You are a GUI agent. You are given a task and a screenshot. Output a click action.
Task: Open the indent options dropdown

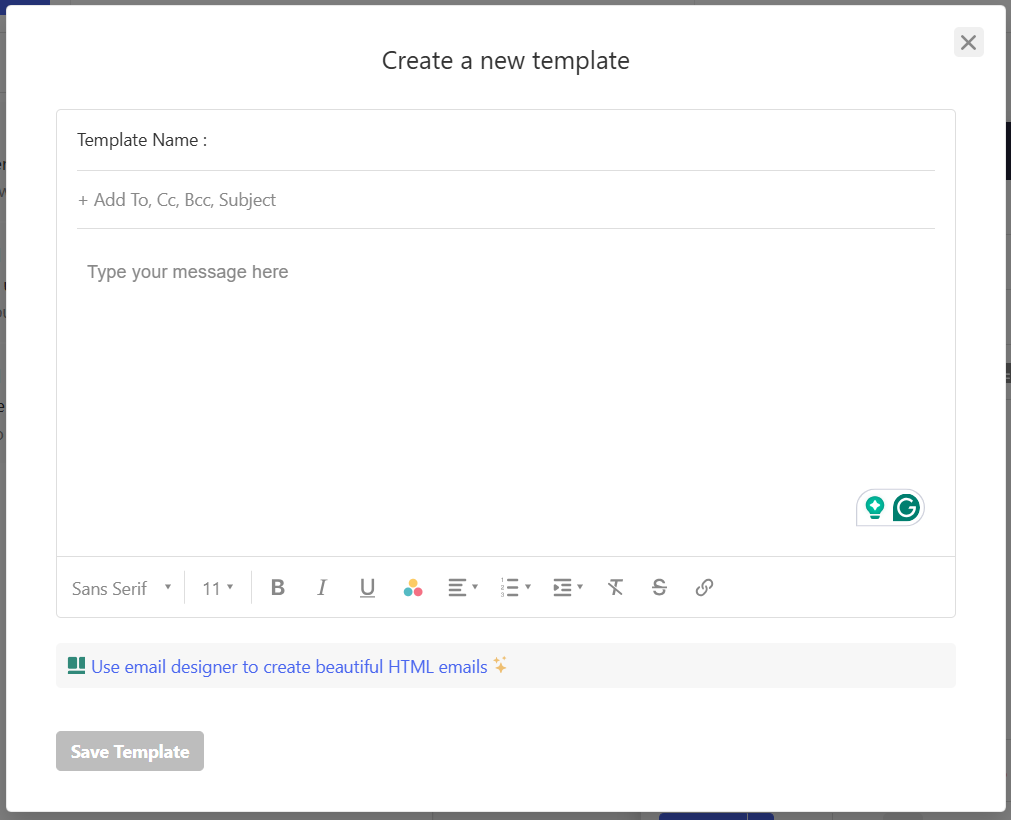tap(568, 587)
